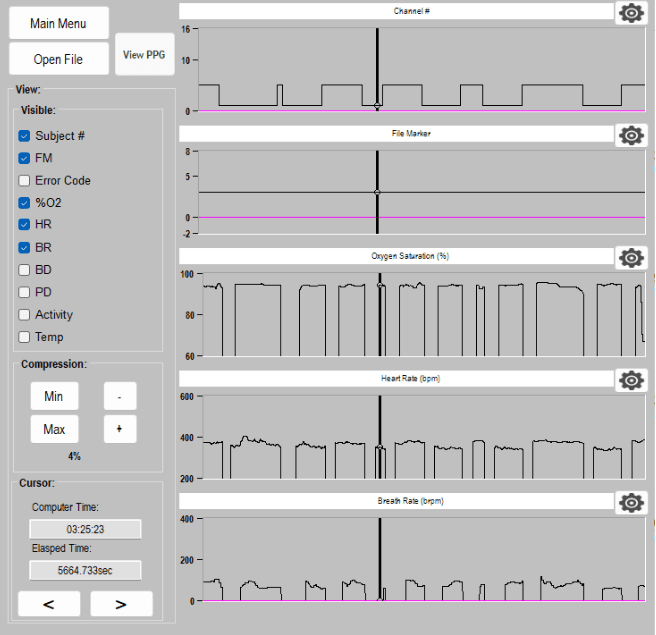Set compression to Max
Image resolution: width=656 pixels, height=635 pixels.
[x=54, y=429]
